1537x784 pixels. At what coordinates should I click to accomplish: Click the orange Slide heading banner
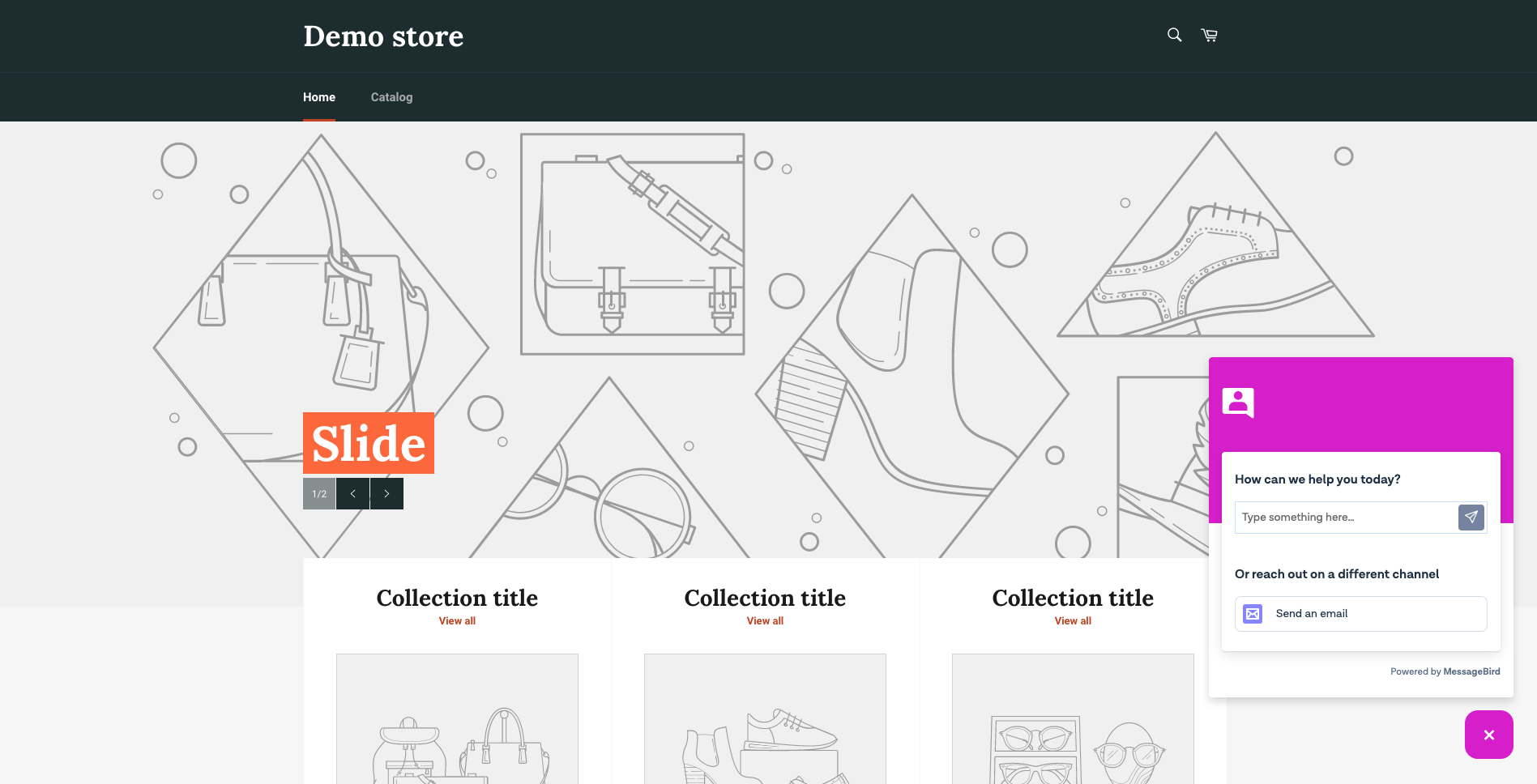[x=369, y=443]
